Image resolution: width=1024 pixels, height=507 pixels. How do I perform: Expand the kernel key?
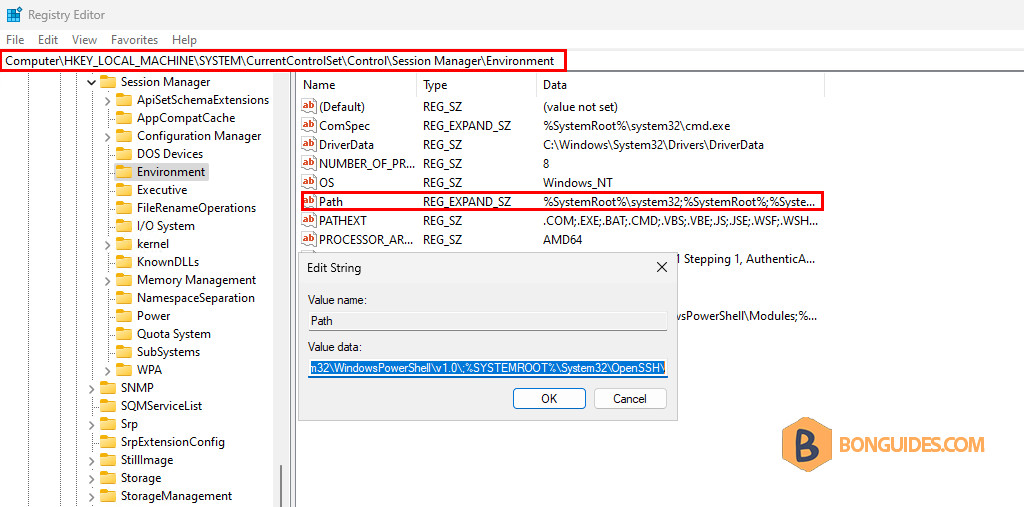click(108, 244)
